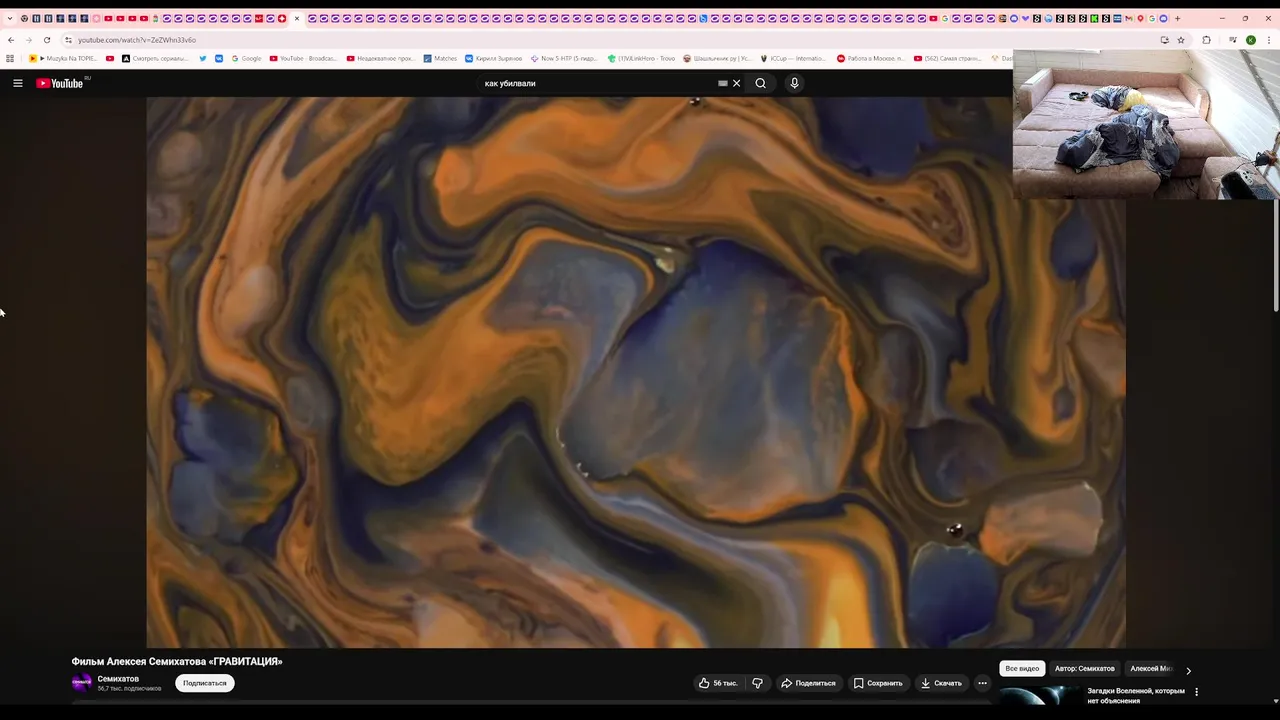Reload the page with the refresh icon
The height and width of the screenshot is (720, 1280).
(x=47, y=40)
